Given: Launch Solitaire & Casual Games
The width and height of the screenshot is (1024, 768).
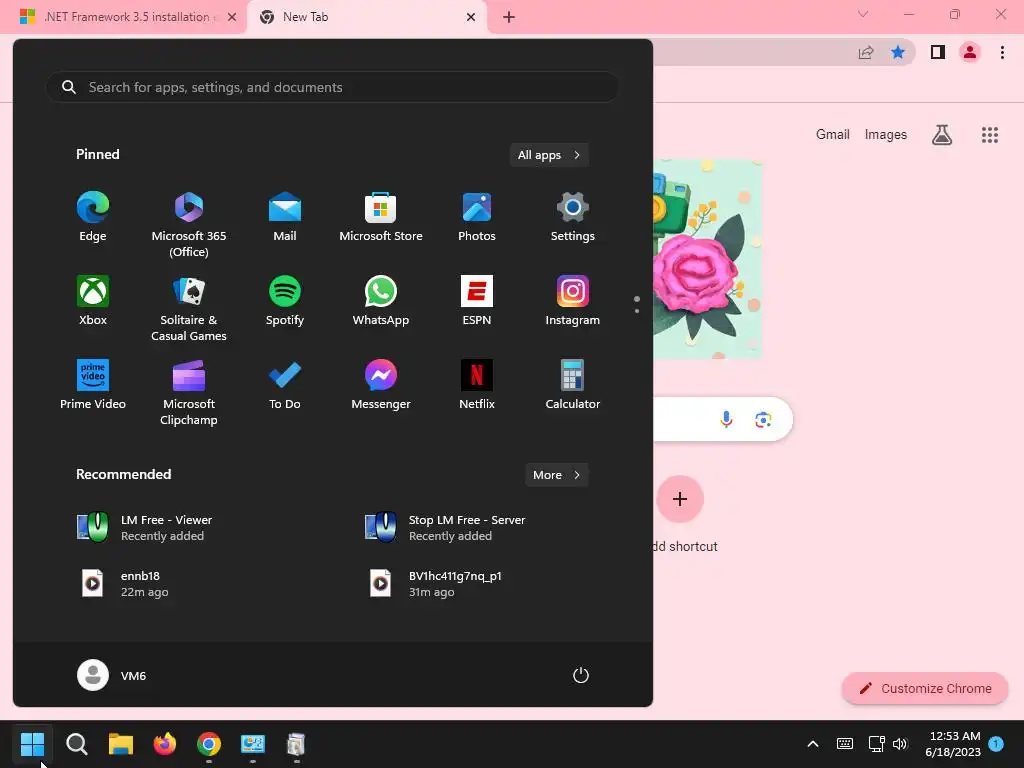Looking at the screenshot, I should pos(189,309).
